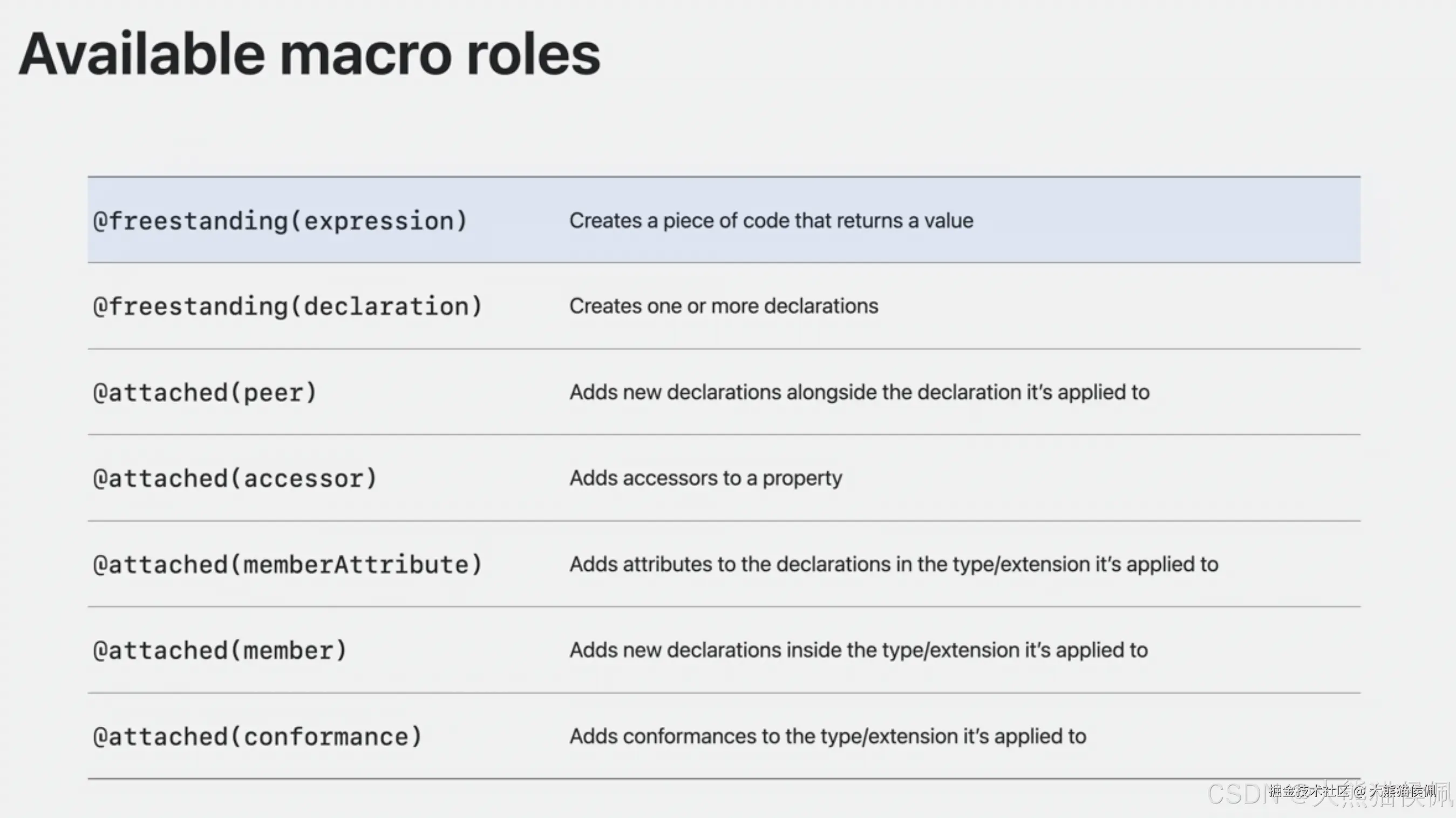Select the @freestanding(declaration) role name
The height and width of the screenshot is (818, 1456).
[x=288, y=307]
